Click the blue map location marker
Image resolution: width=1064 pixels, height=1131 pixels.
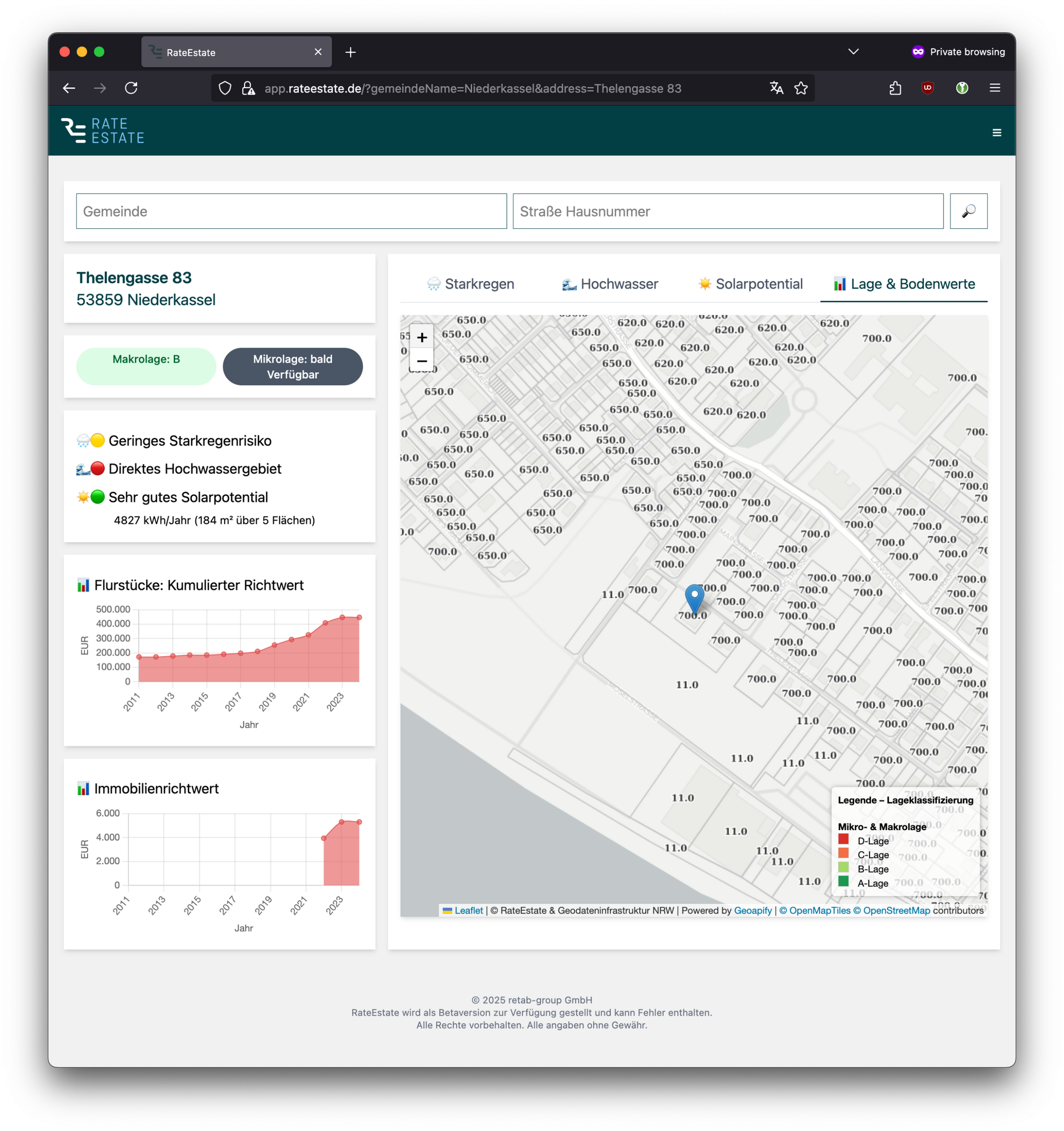(x=694, y=597)
